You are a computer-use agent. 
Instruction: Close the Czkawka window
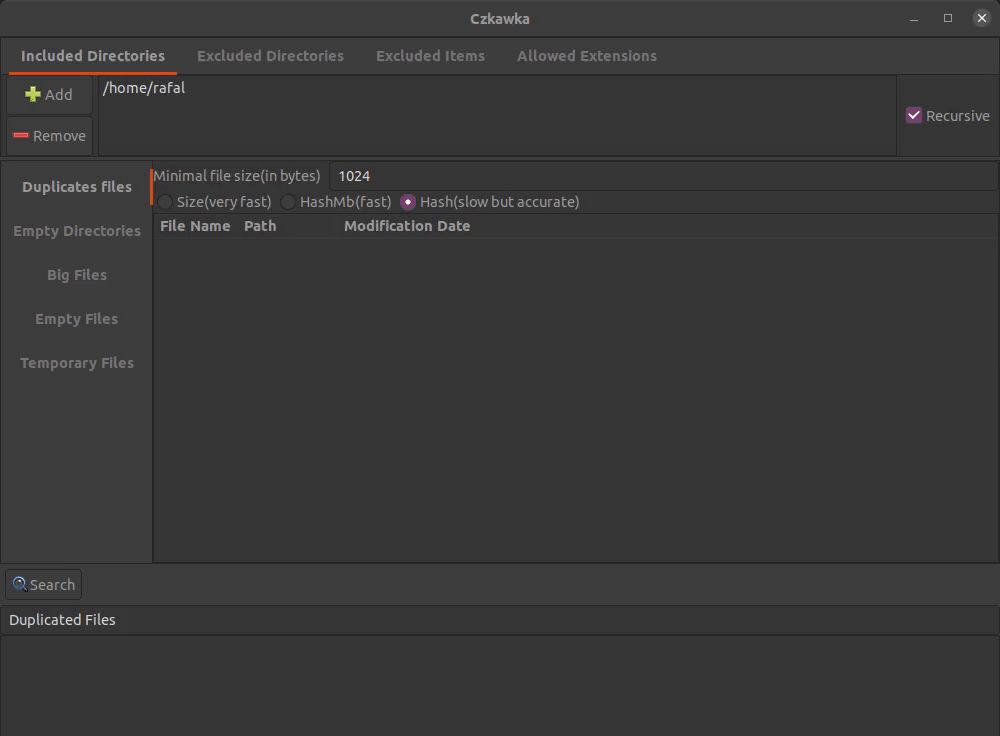tap(982, 18)
